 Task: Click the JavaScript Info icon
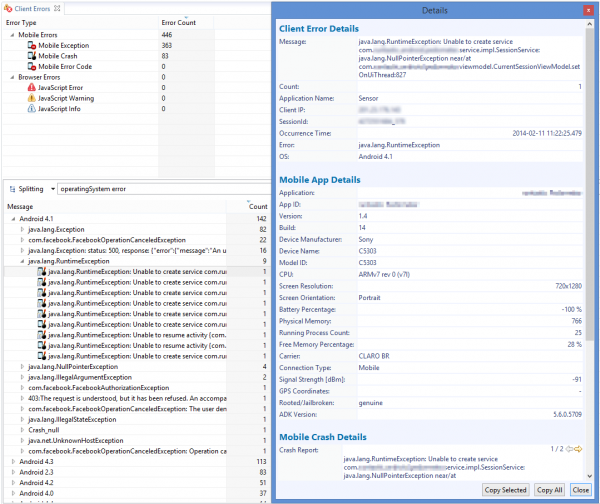tap(32, 109)
